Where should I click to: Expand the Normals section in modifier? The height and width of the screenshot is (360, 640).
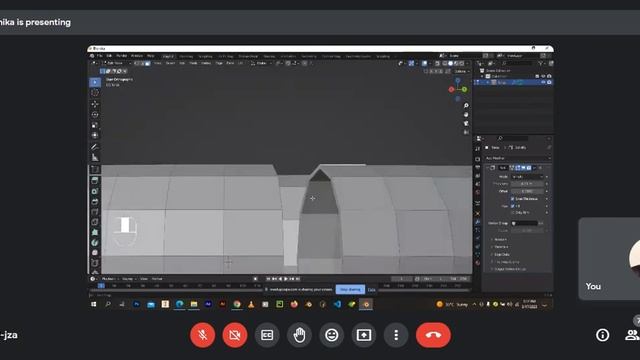[500, 240]
